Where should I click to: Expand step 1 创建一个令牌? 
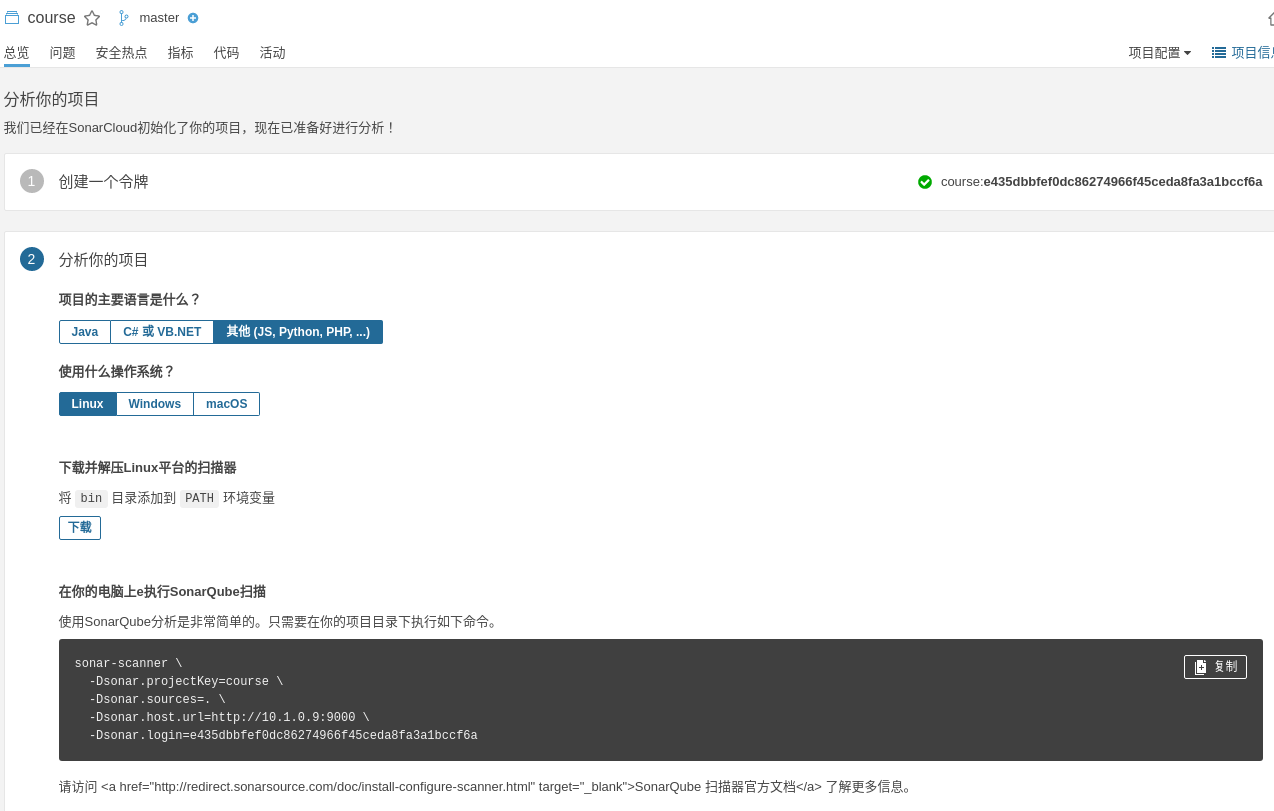(x=104, y=182)
